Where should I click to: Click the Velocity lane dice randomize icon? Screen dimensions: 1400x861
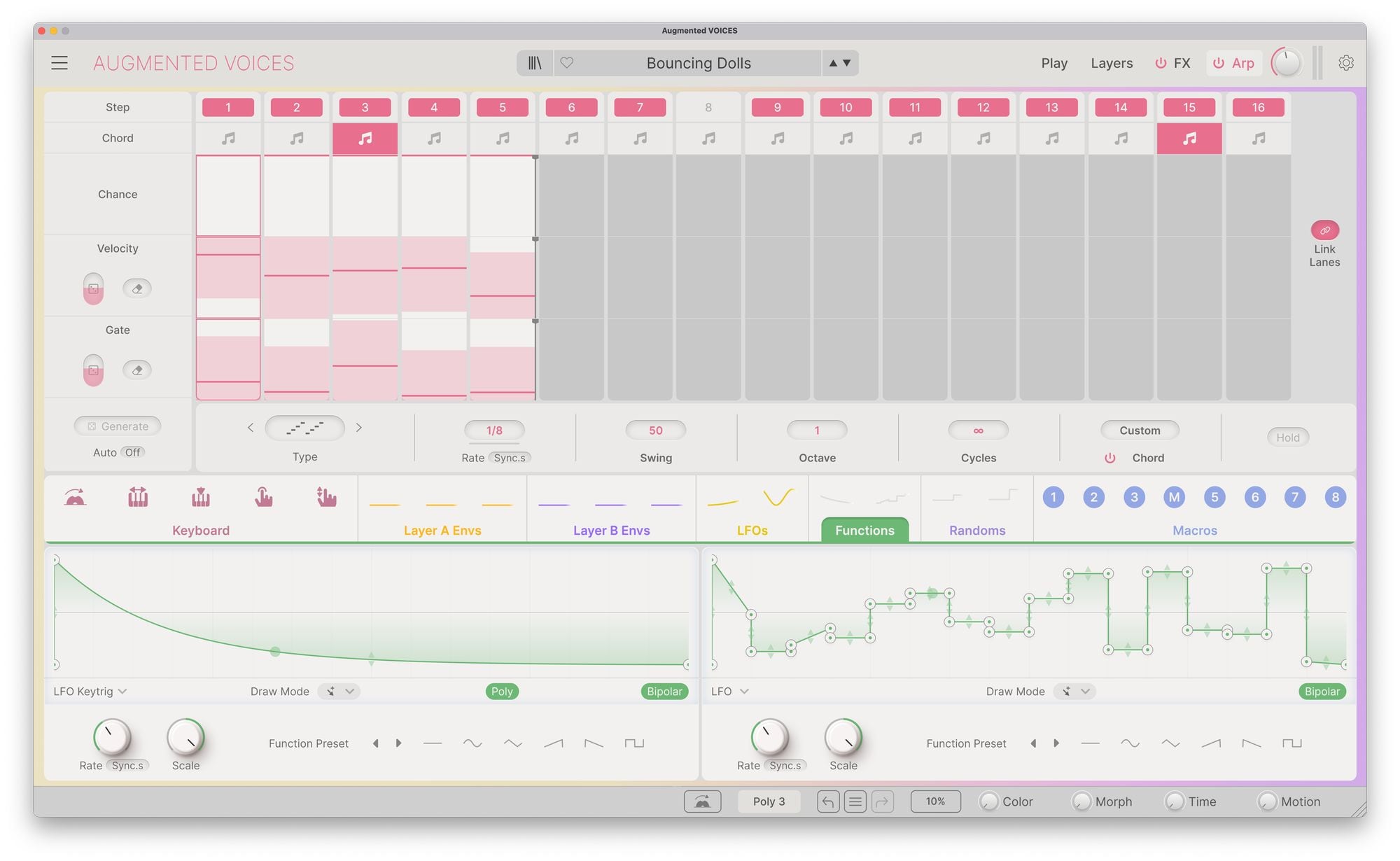(x=93, y=288)
